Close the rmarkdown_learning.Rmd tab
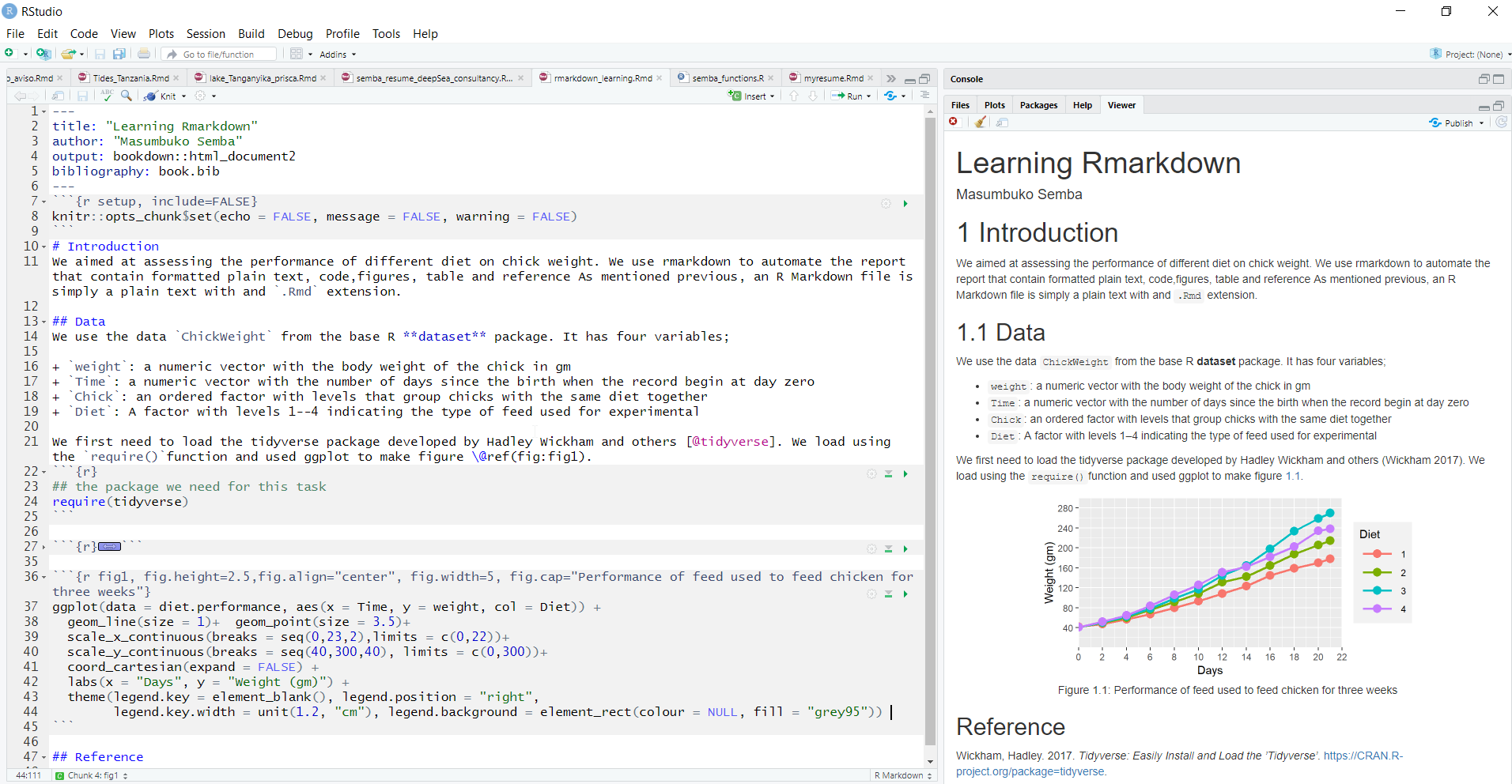Viewport: 1512px width, 784px height. point(660,78)
